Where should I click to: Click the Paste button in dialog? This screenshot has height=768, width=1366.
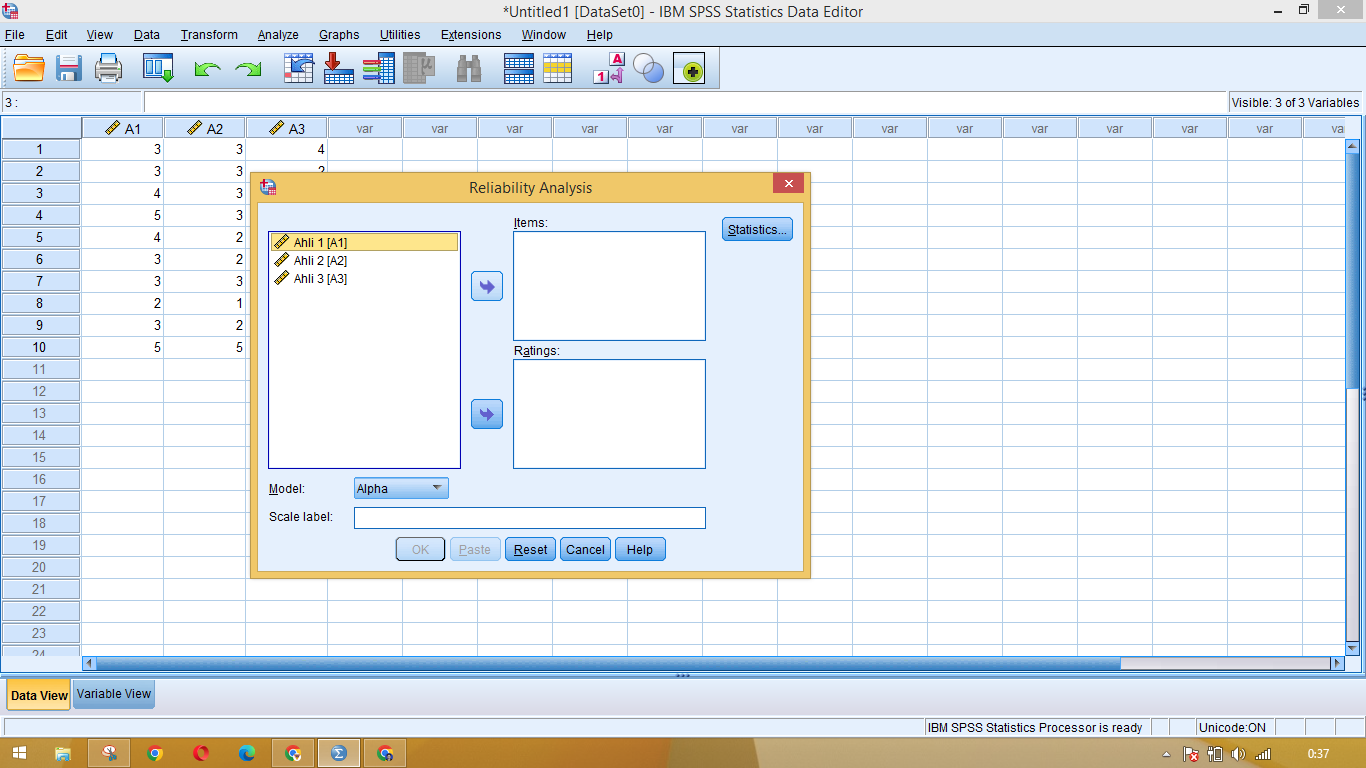(x=475, y=549)
